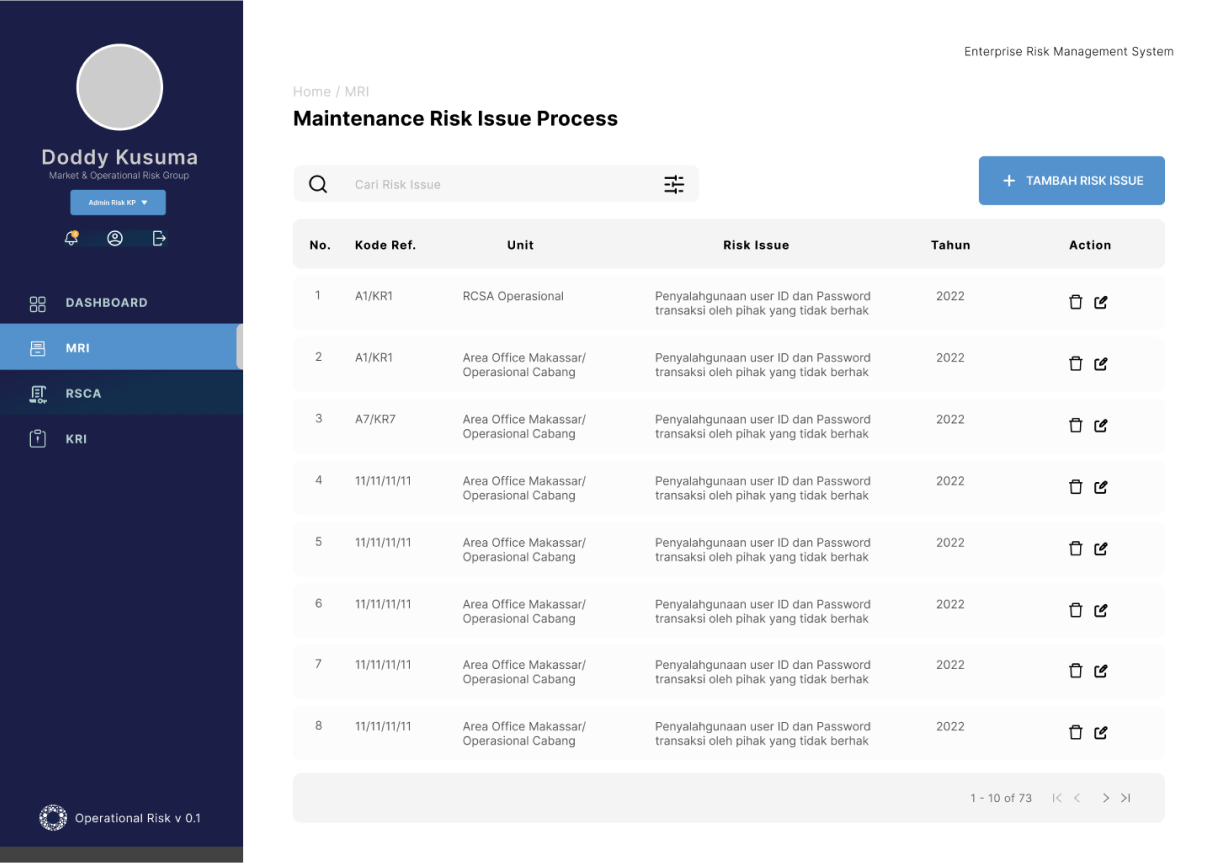The image size is (1207, 863).
Task: Open the user profile icon
Action: pos(115,238)
